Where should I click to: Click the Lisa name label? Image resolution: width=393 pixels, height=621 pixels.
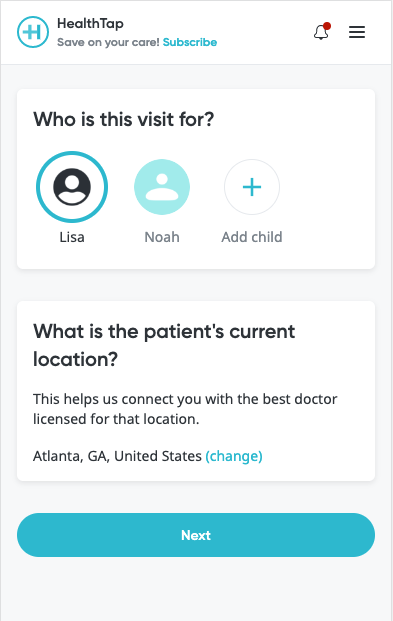pos(72,237)
